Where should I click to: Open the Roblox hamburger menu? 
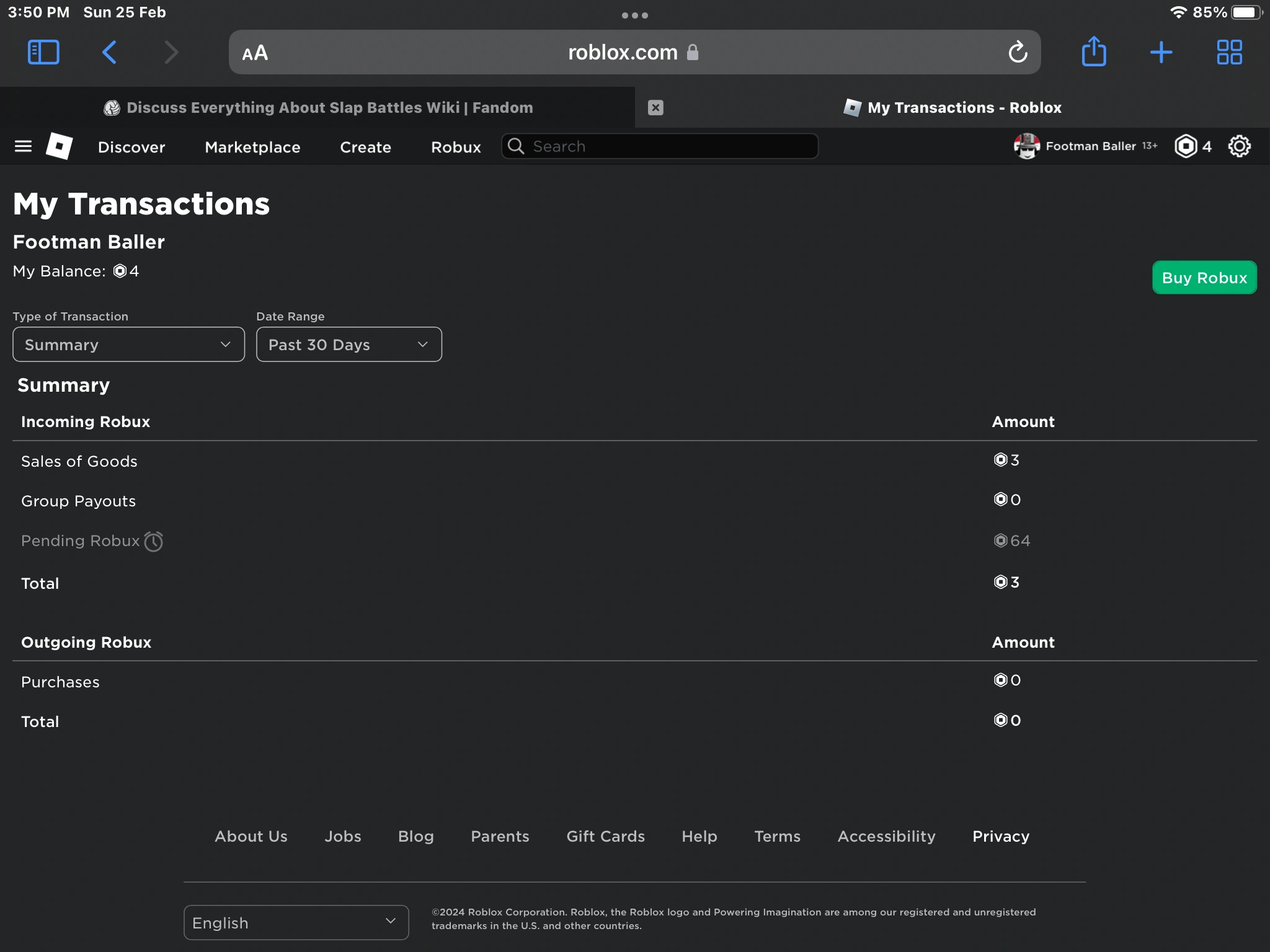click(x=23, y=146)
